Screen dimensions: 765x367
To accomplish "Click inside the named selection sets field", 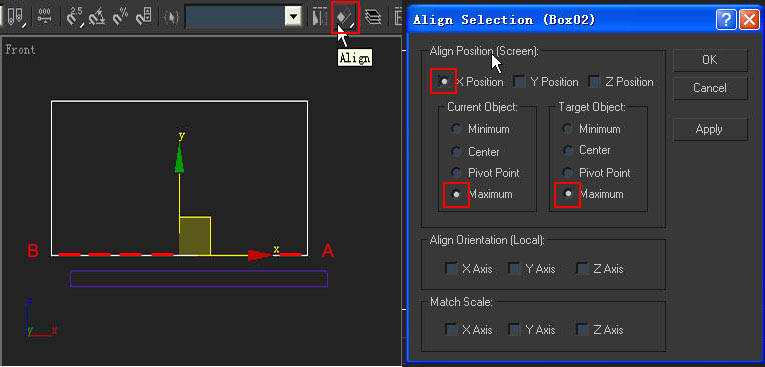I will [235, 17].
